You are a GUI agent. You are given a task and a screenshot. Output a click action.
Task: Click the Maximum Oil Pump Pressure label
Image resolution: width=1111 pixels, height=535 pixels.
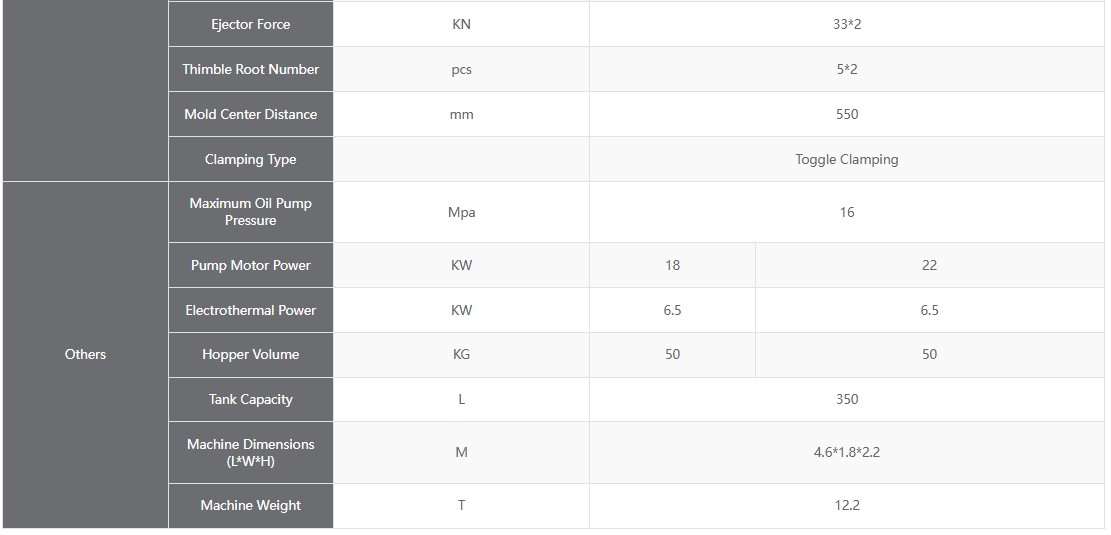[x=250, y=211]
